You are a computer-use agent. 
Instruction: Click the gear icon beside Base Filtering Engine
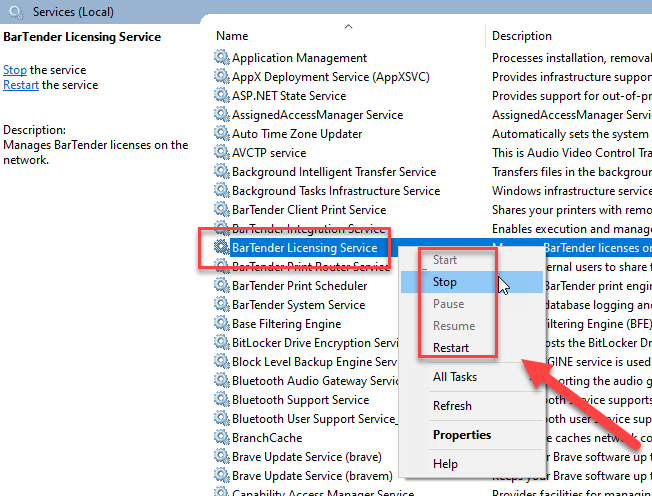click(222, 324)
